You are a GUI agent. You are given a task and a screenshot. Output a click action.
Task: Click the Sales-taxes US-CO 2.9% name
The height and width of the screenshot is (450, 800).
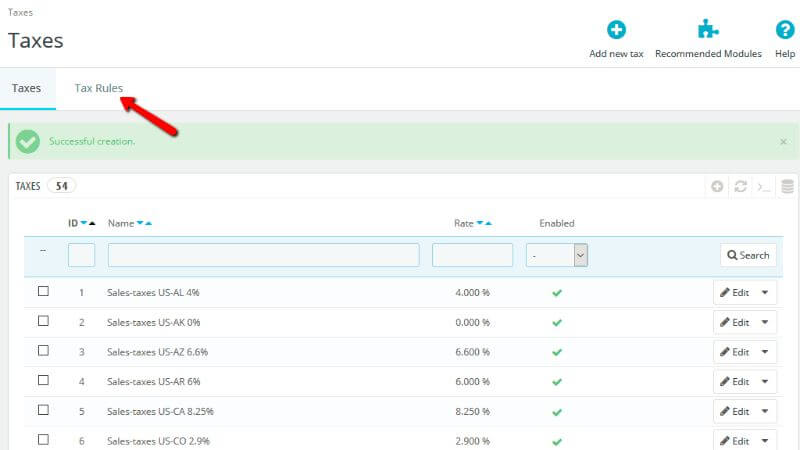[x=158, y=441]
